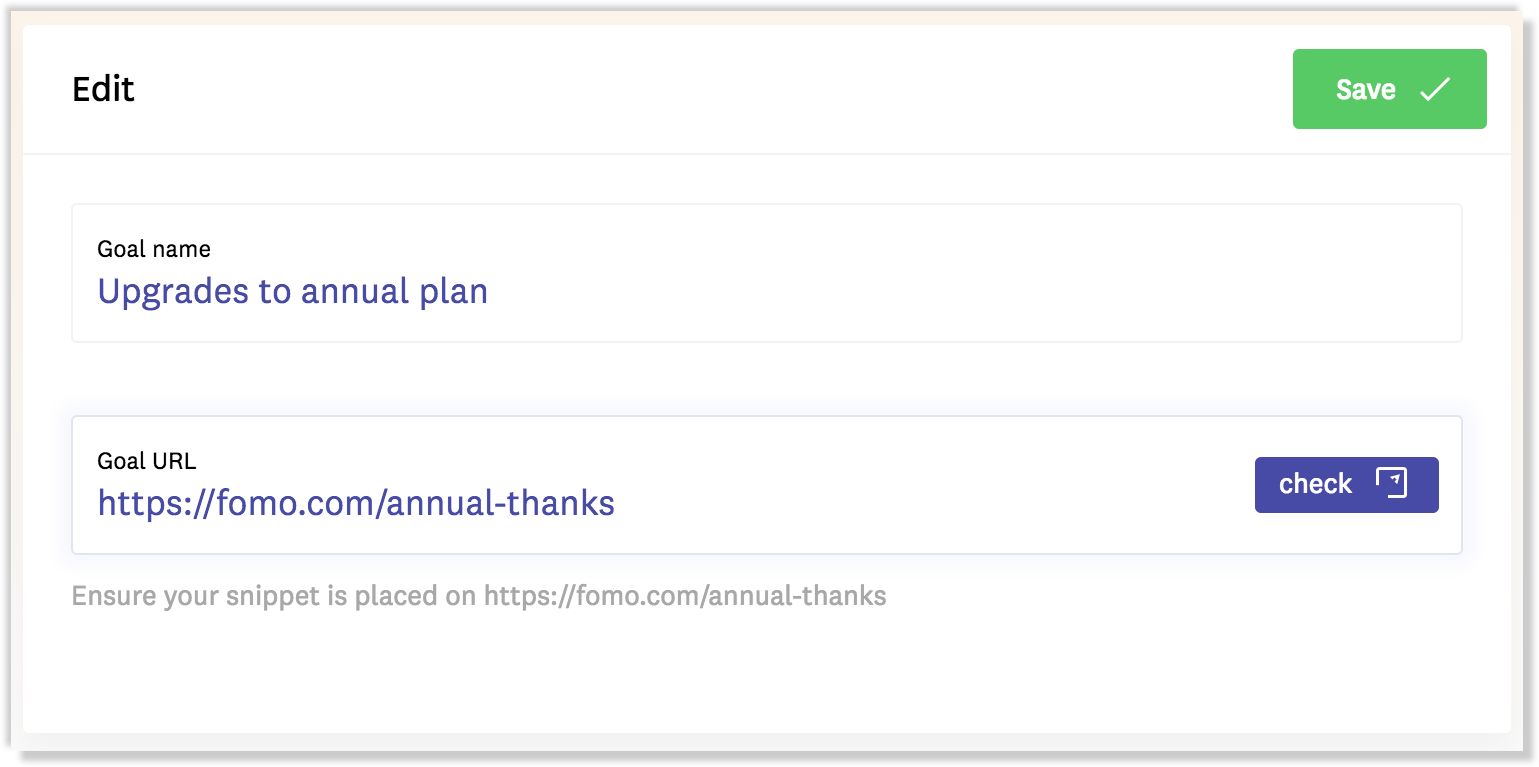The width and height of the screenshot is (1539, 767).
Task: Click the "Ensure your snippet is placed" hint
Action: pyautogui.click(x=479, y=597)
